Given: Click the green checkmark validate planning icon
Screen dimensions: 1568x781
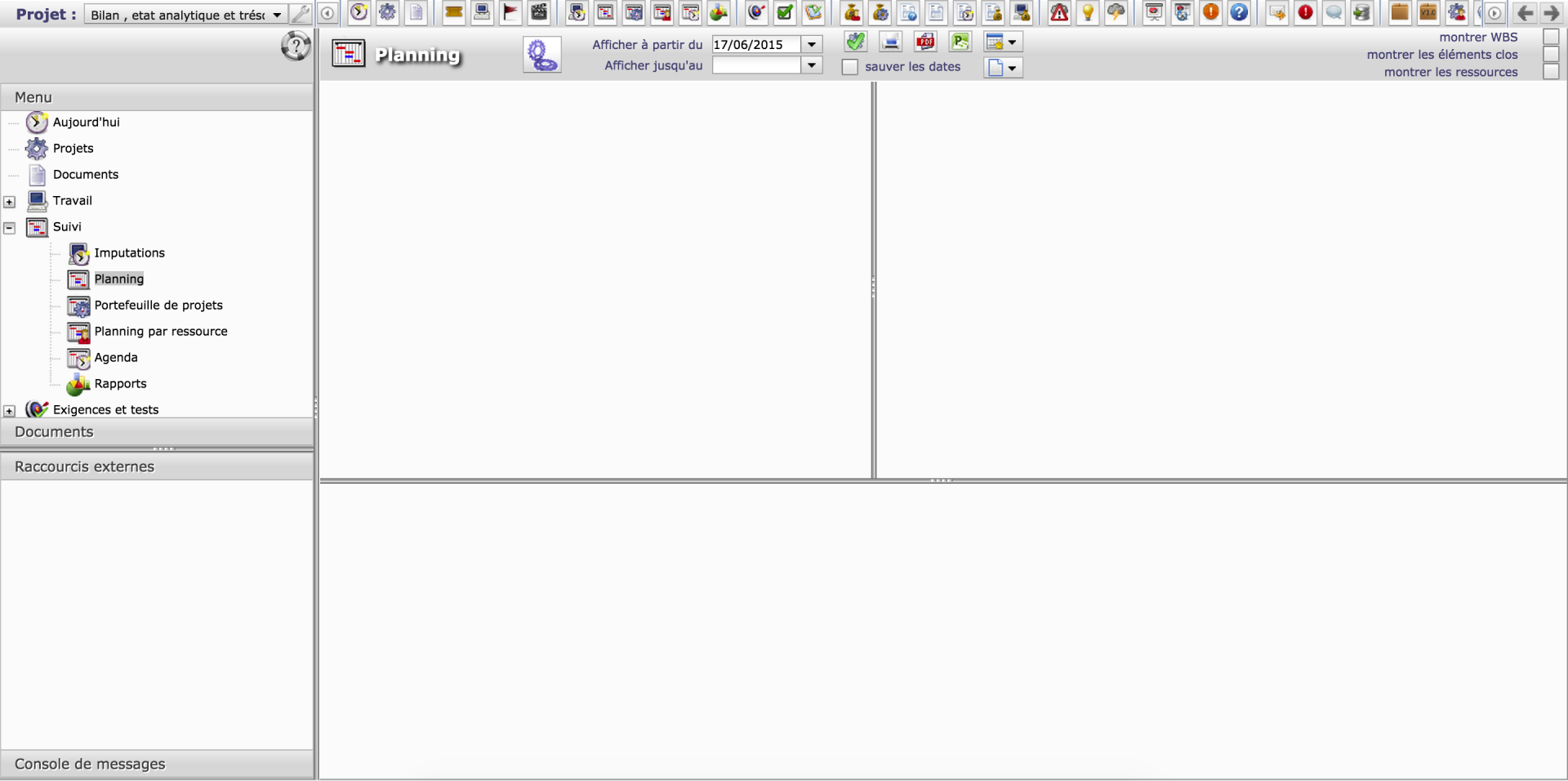Looking at the screenshot, I should pyautogui.click(x=855, y=42).
